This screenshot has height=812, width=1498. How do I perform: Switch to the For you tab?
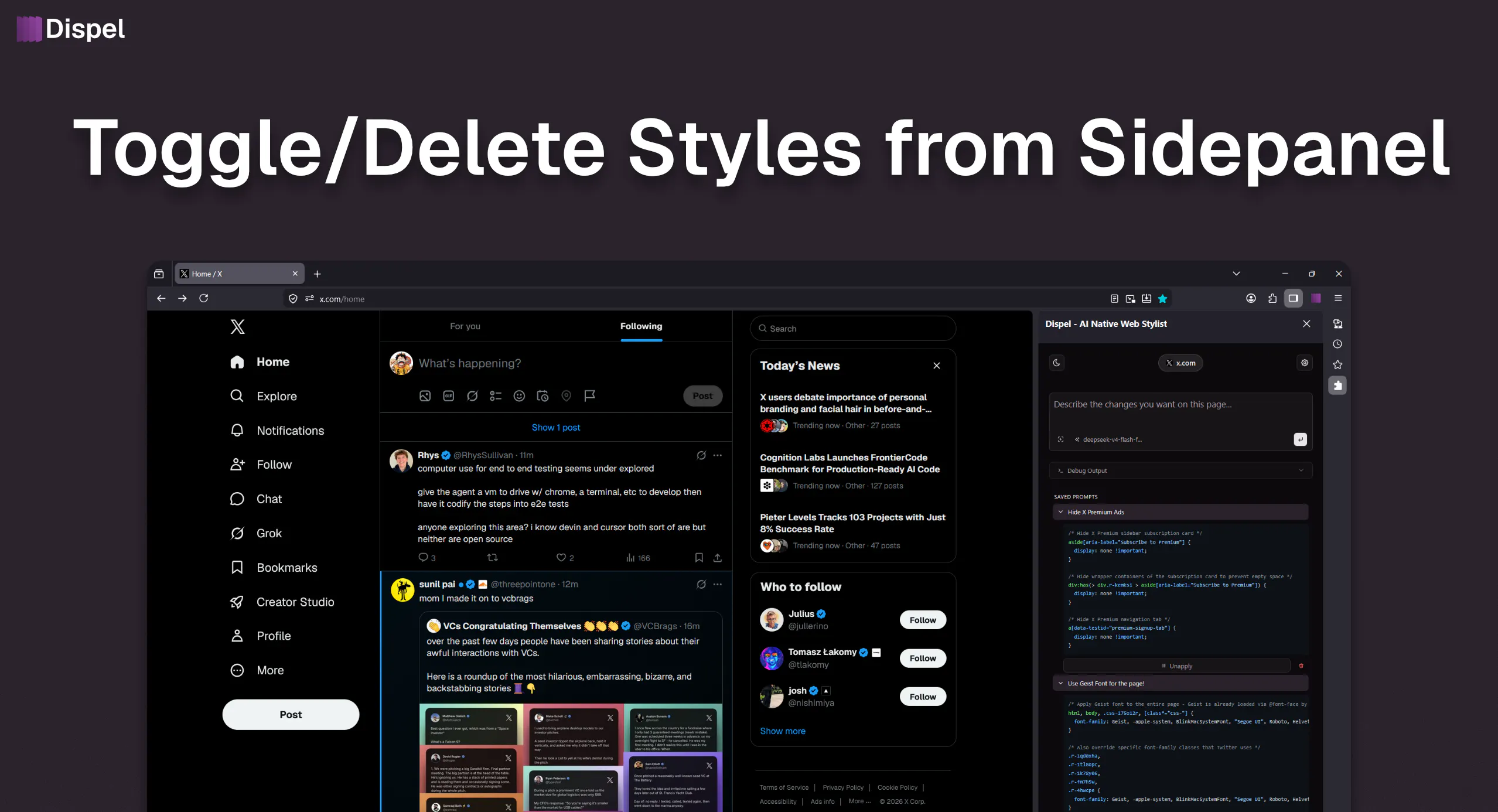pos(465,326)
